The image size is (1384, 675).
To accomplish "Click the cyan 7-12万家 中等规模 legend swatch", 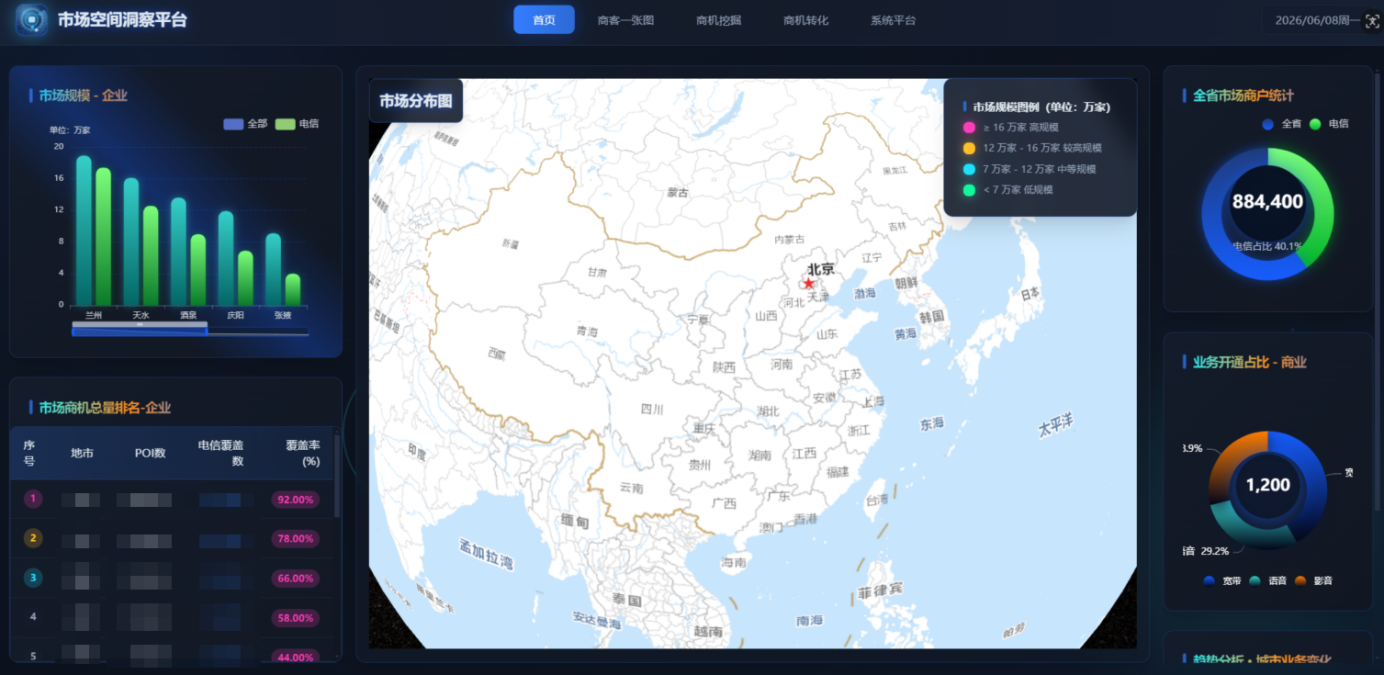I will (968, 169).
